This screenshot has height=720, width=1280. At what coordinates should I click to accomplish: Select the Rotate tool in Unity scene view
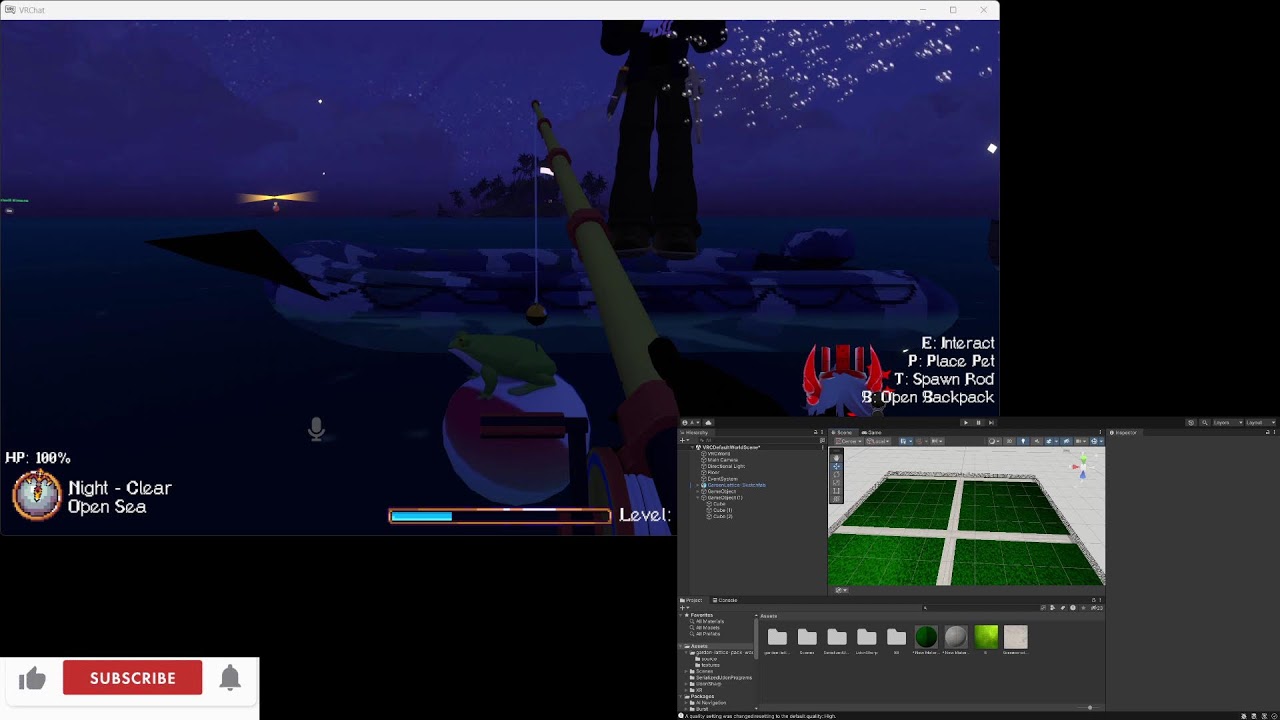pos(836,474)
